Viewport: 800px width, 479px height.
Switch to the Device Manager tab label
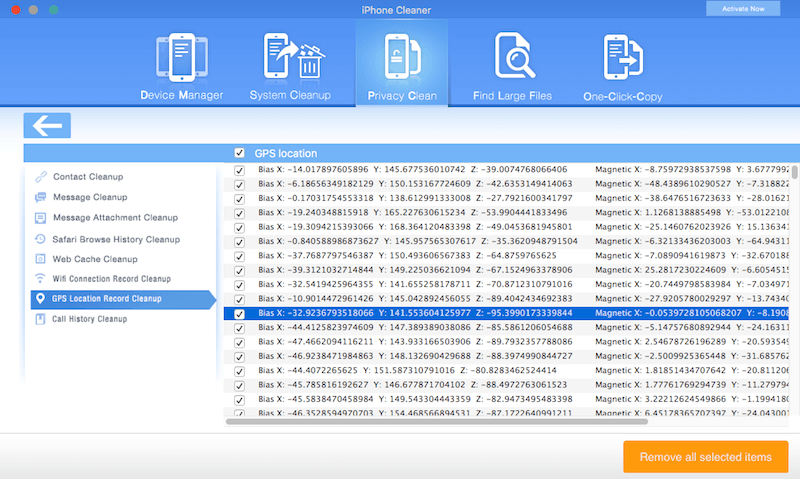182,95
